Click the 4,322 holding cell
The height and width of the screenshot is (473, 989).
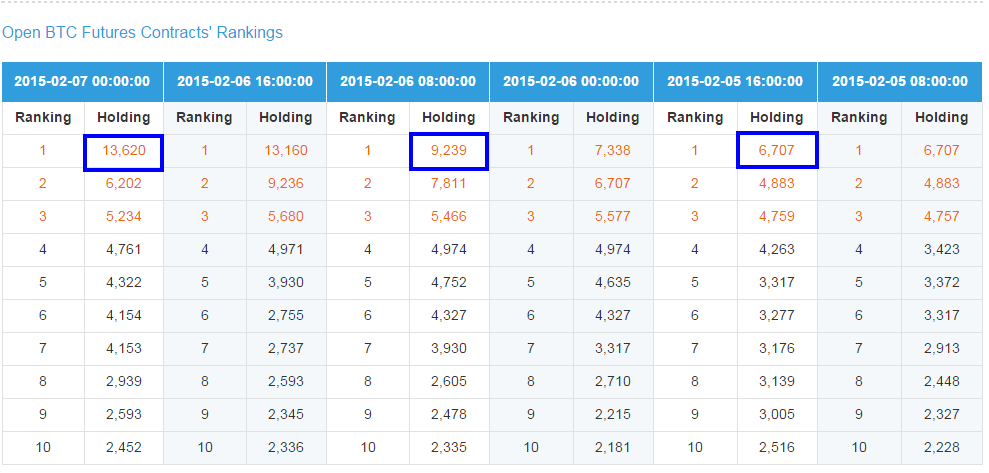pyautogui.click(x=124, y=283)
